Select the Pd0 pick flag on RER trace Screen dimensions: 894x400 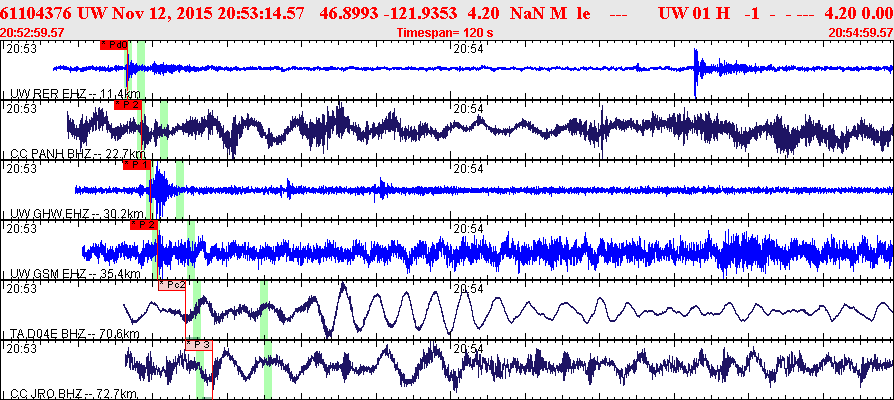pyautogui.click(x=115, y=45)
